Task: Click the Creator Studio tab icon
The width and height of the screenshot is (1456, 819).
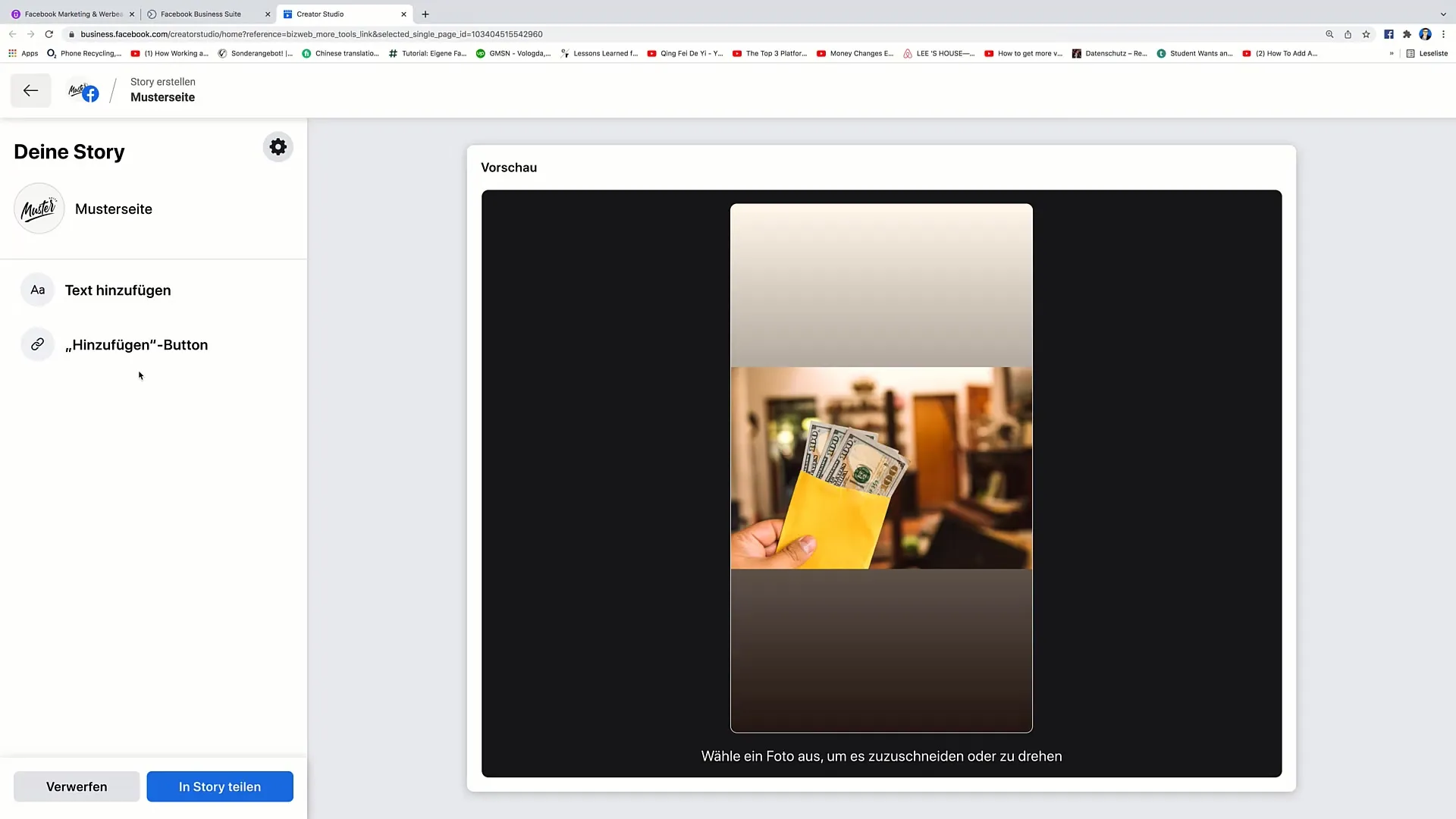Action: [x=288, y=13]
